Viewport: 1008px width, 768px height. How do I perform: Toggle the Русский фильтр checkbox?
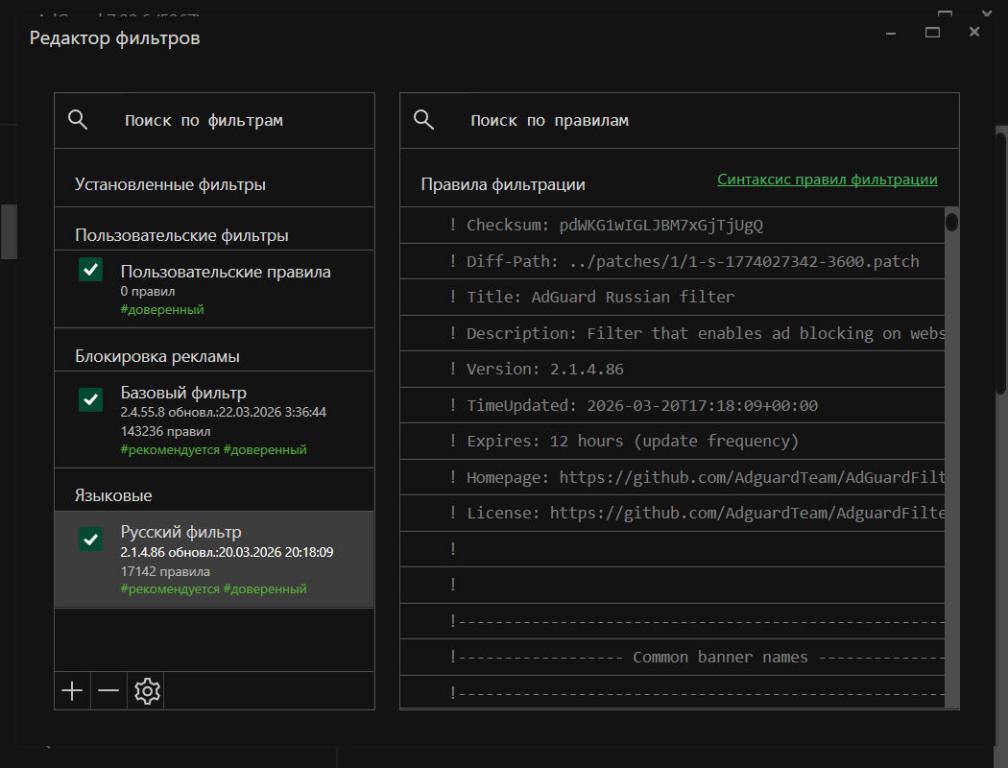pyautogui.click(x=91, y=539)
